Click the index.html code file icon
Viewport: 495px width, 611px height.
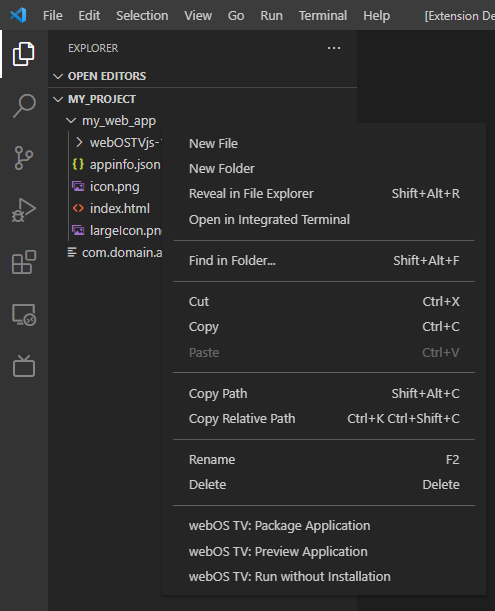pyautogui.click(x=78, y=208)
